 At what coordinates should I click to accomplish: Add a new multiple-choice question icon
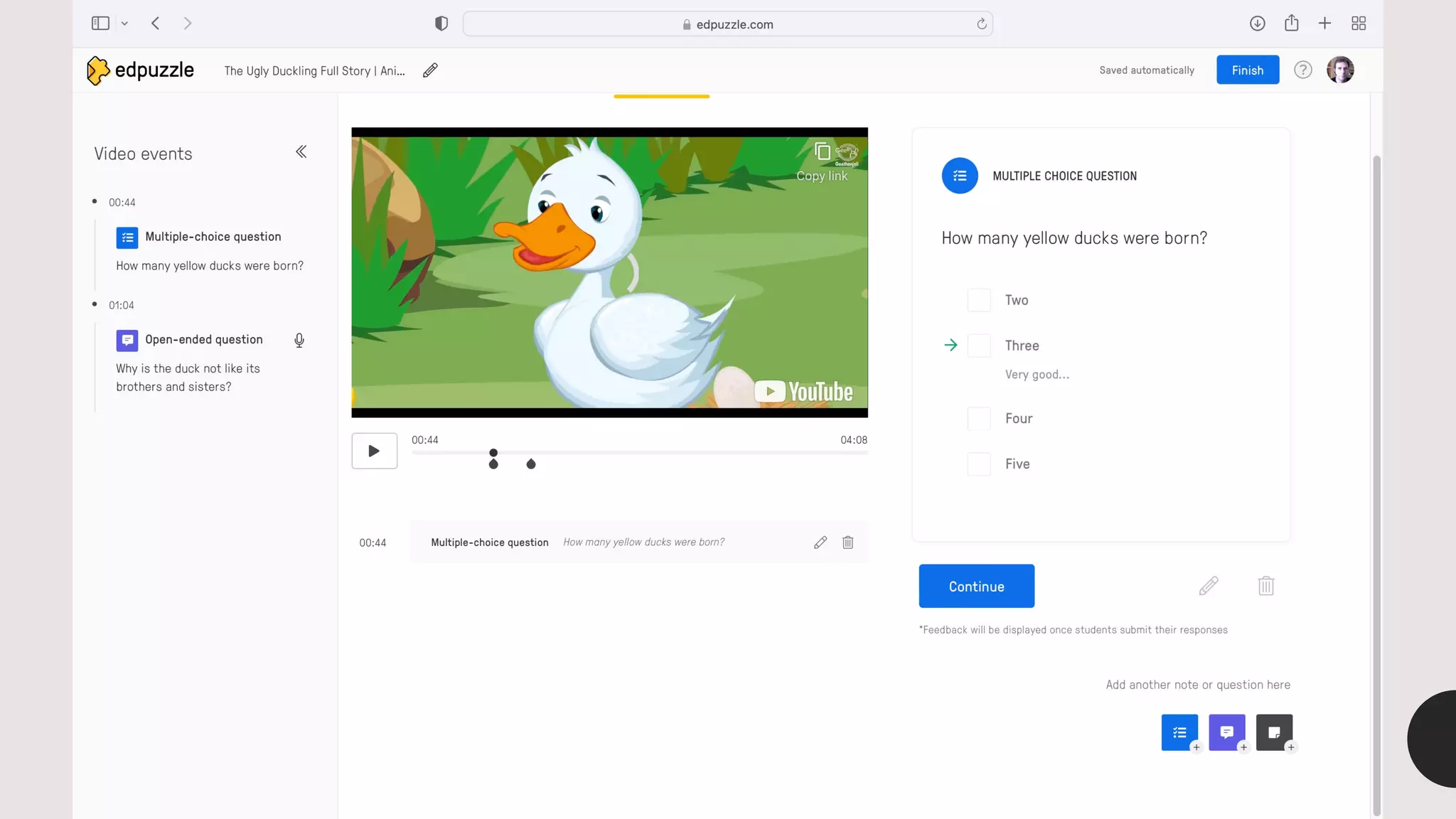coord(1179,732)
